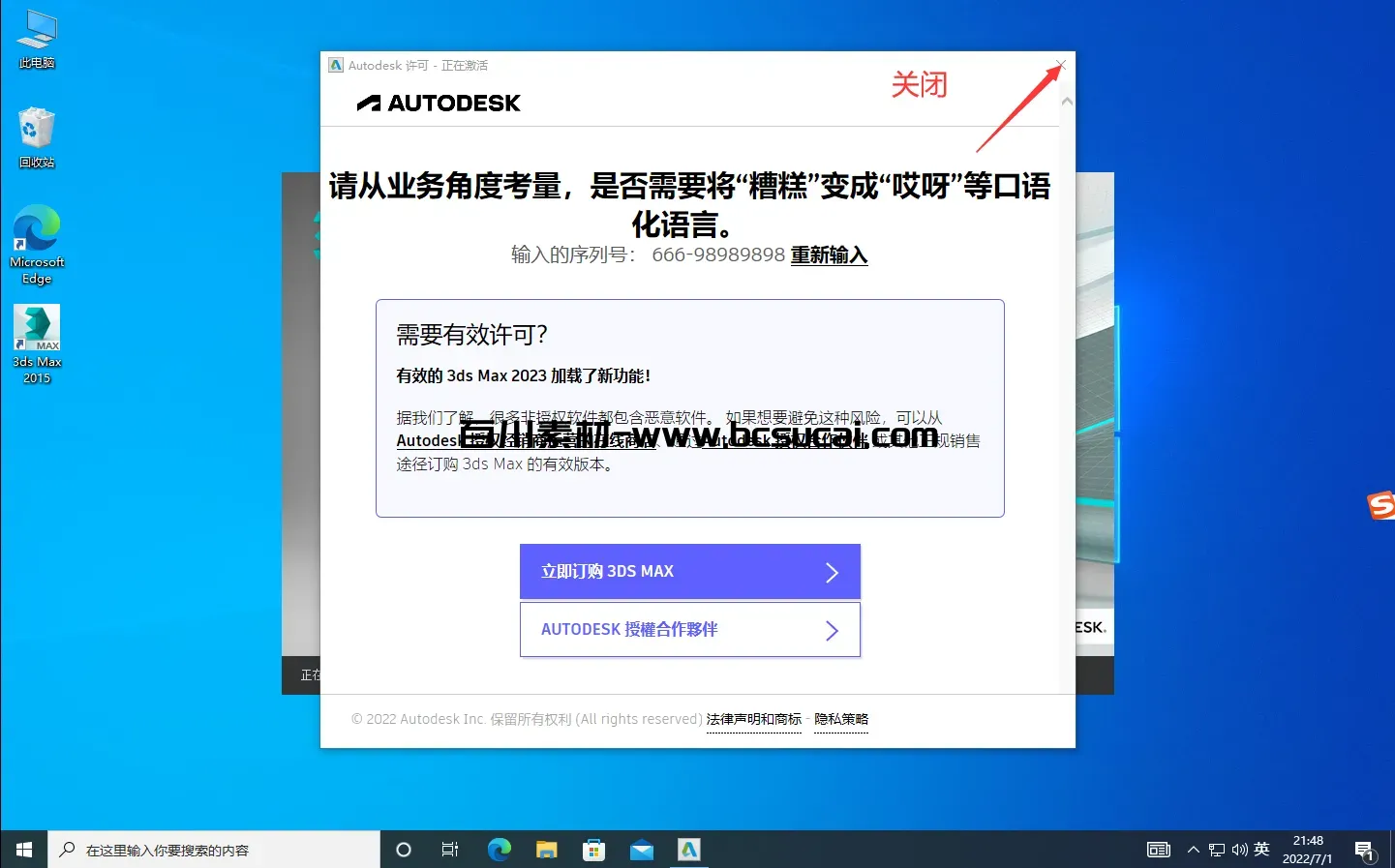Click the serial number 666-98989898 text
Screen dimensions: 1395x868
point(718,254)
